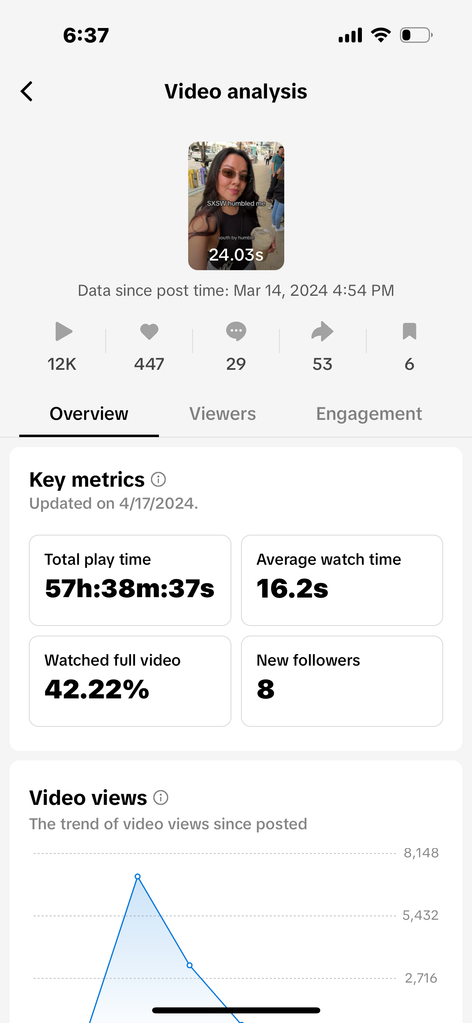Switch to the Engagement tab
The height and width of the screenshot is (1023, 472).
369,414
